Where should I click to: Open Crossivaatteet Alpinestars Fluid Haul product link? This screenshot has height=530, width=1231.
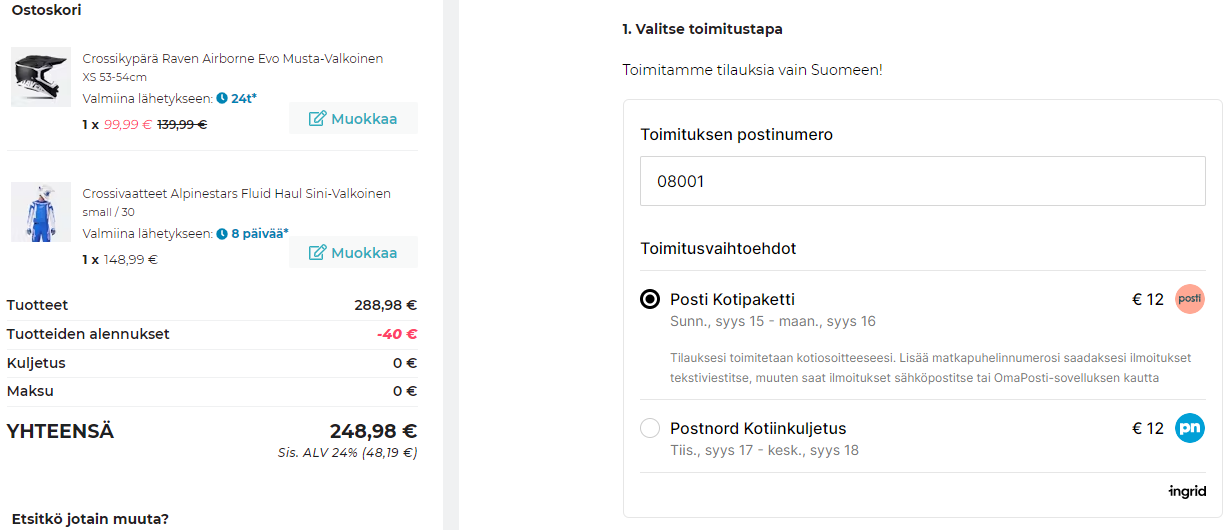236,193
